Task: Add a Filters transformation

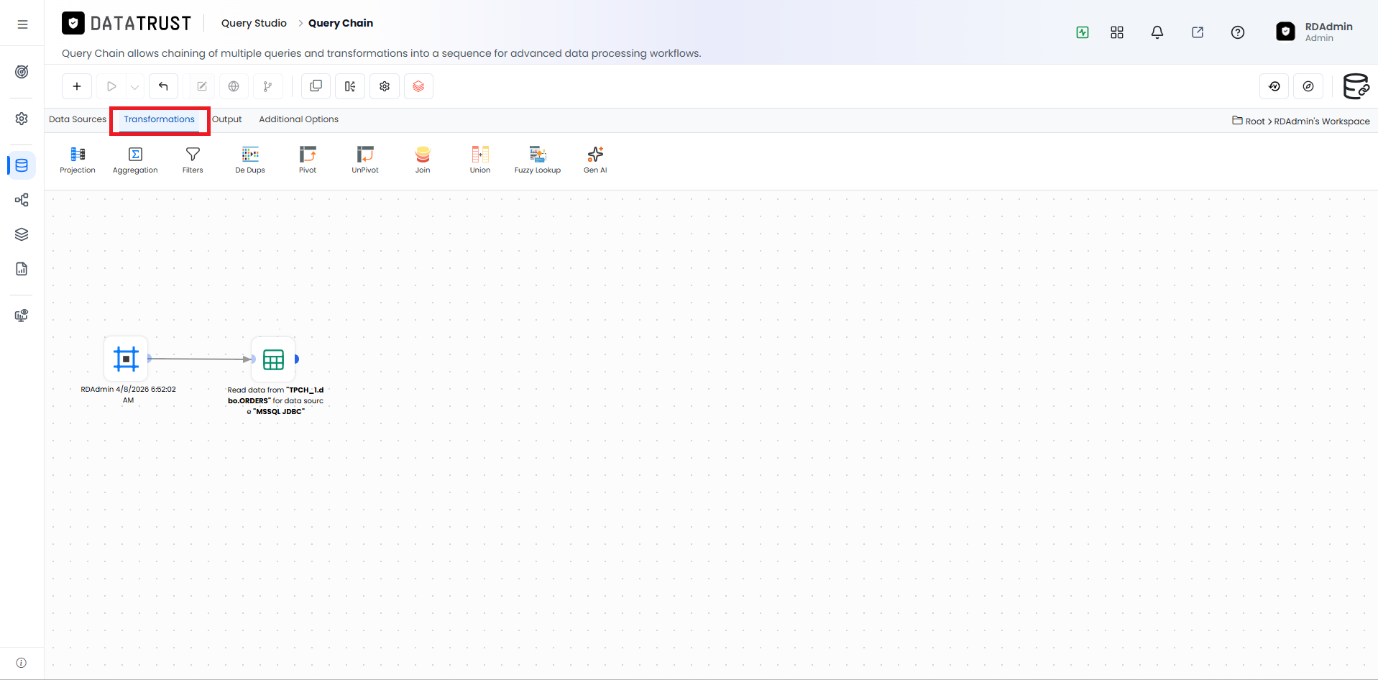Action: (x=193, y=160)
